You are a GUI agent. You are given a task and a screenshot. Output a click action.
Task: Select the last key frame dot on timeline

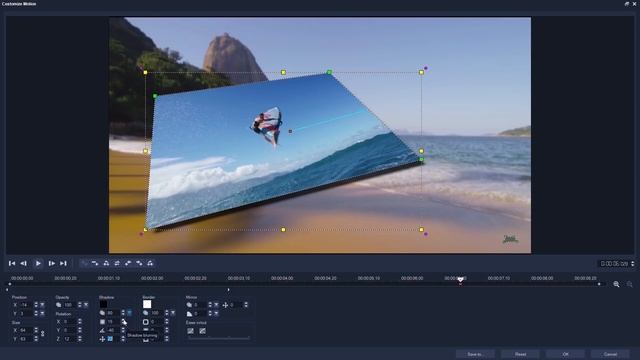tap(599, 284)
